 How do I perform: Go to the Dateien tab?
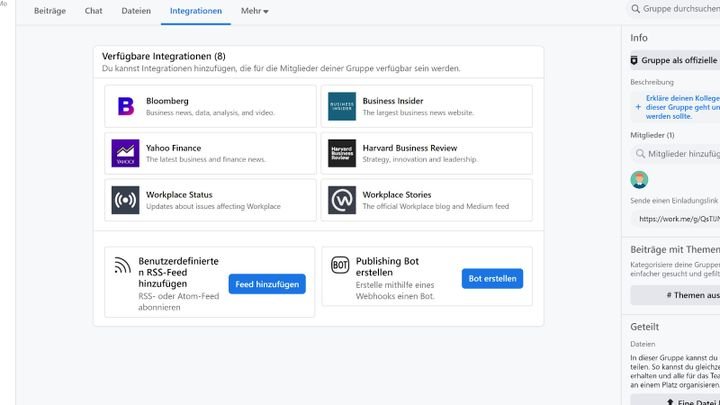(x=135, y=11)
